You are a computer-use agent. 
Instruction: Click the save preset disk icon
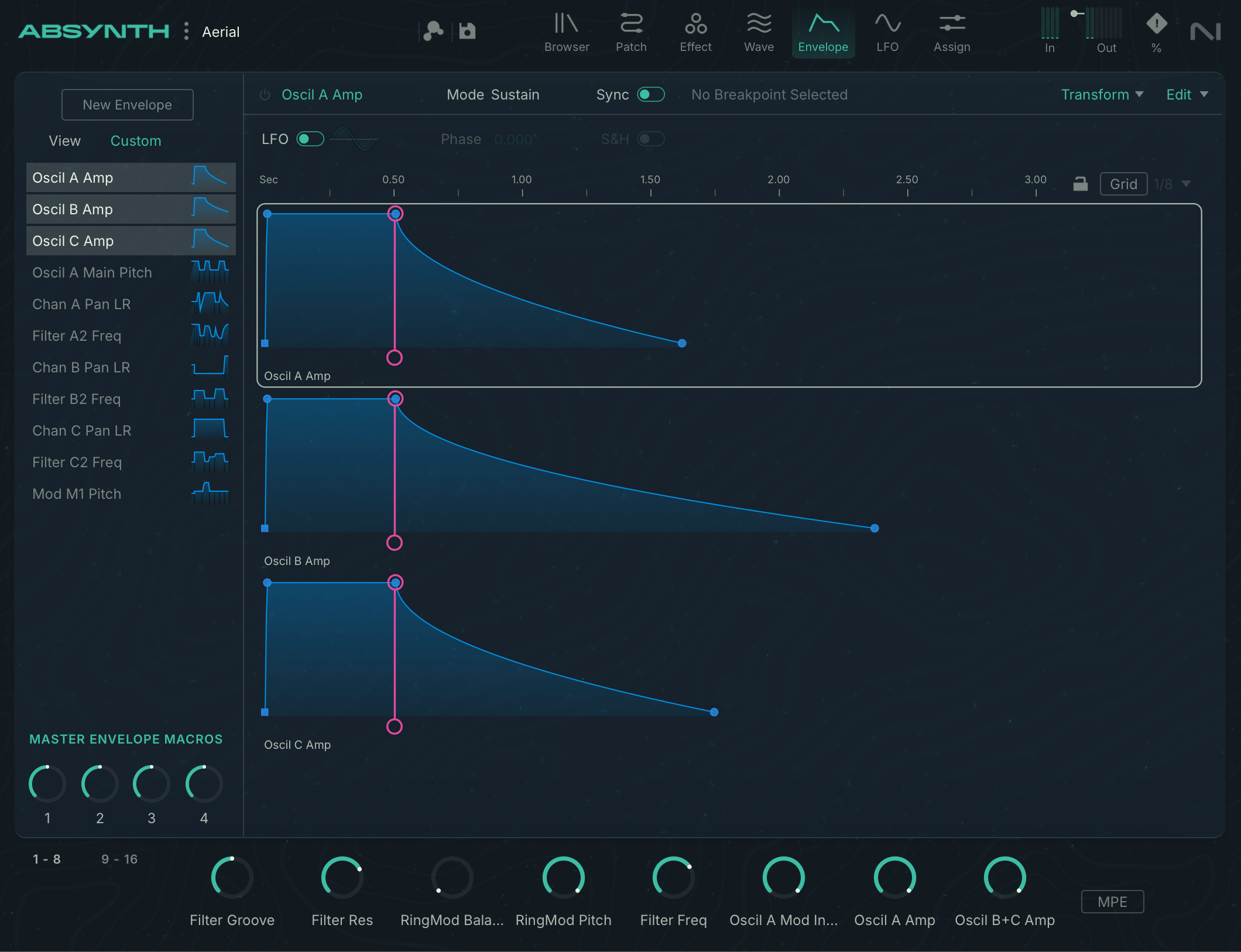coord(467,31)
